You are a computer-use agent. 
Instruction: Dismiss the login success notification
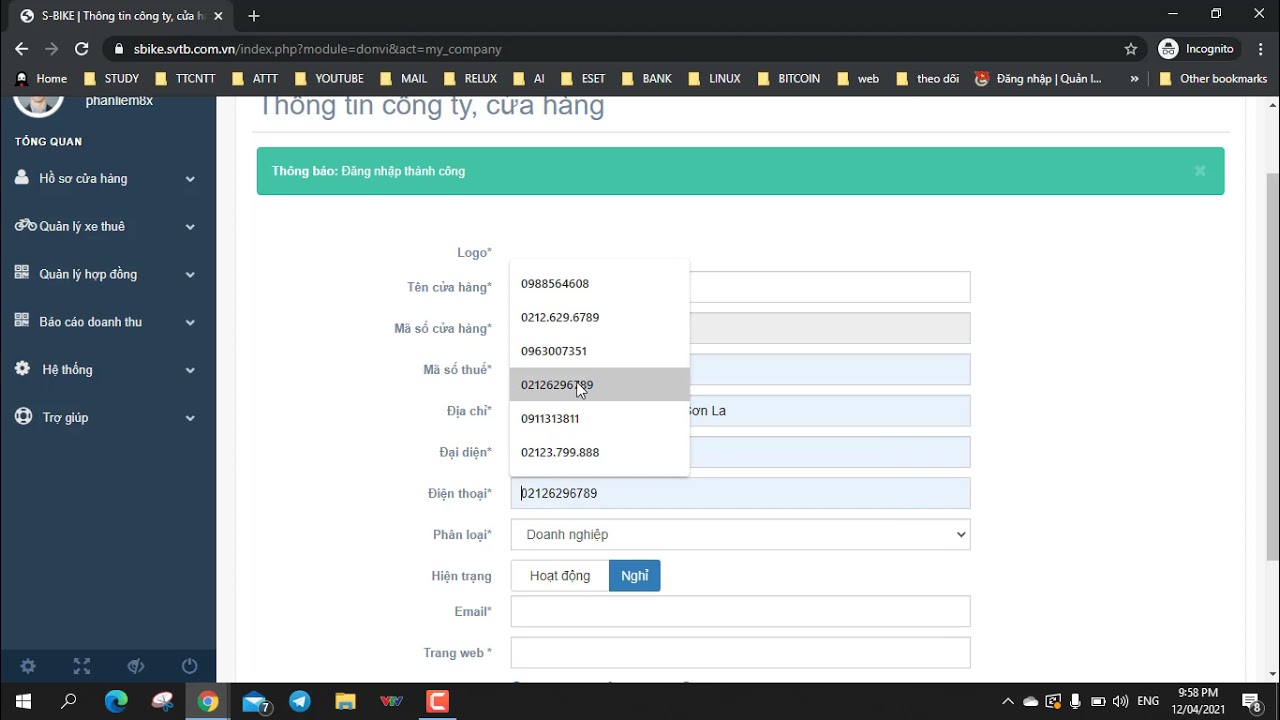pos(1200,171)
